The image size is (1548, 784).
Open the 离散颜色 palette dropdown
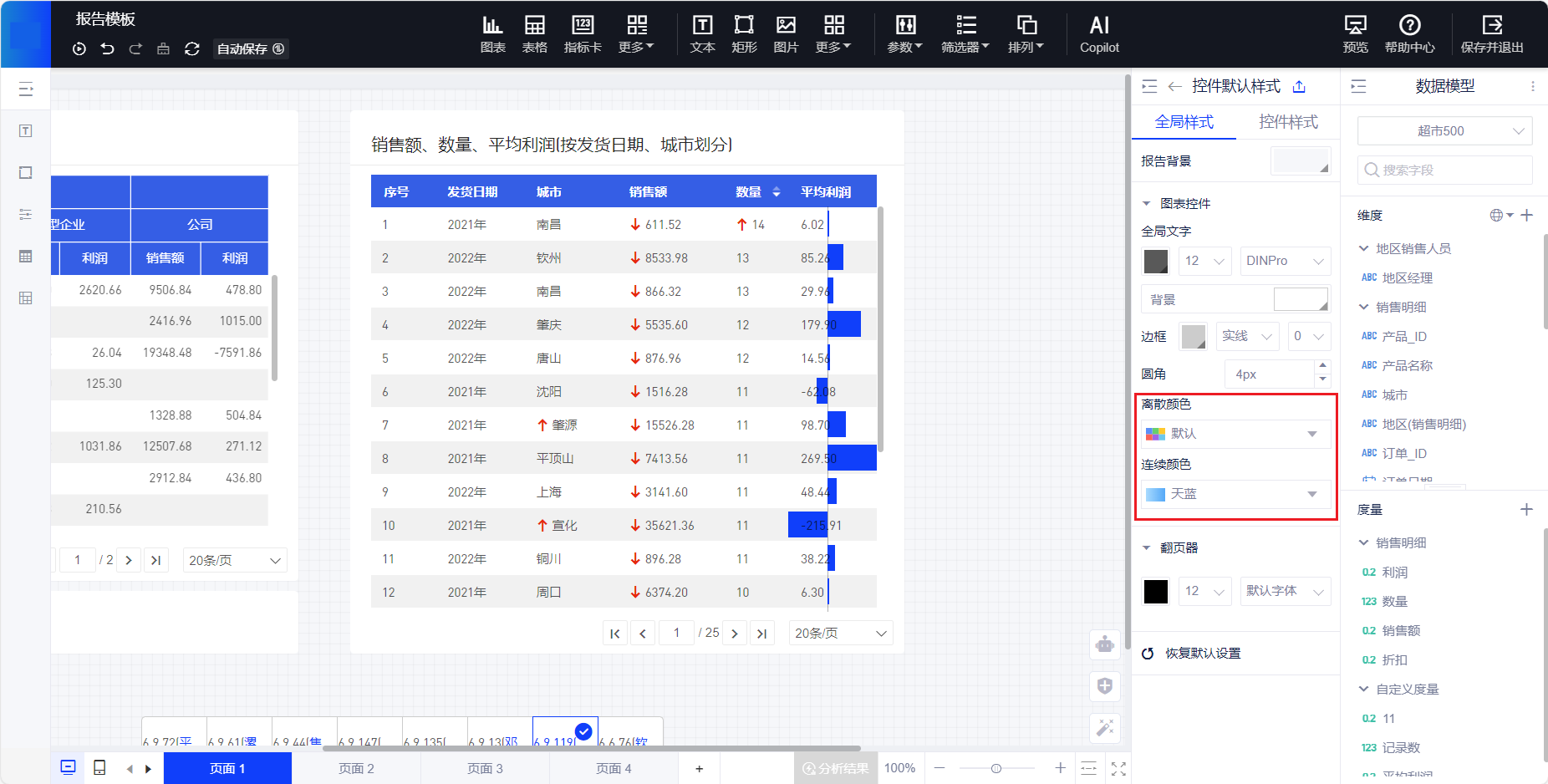1235,434
